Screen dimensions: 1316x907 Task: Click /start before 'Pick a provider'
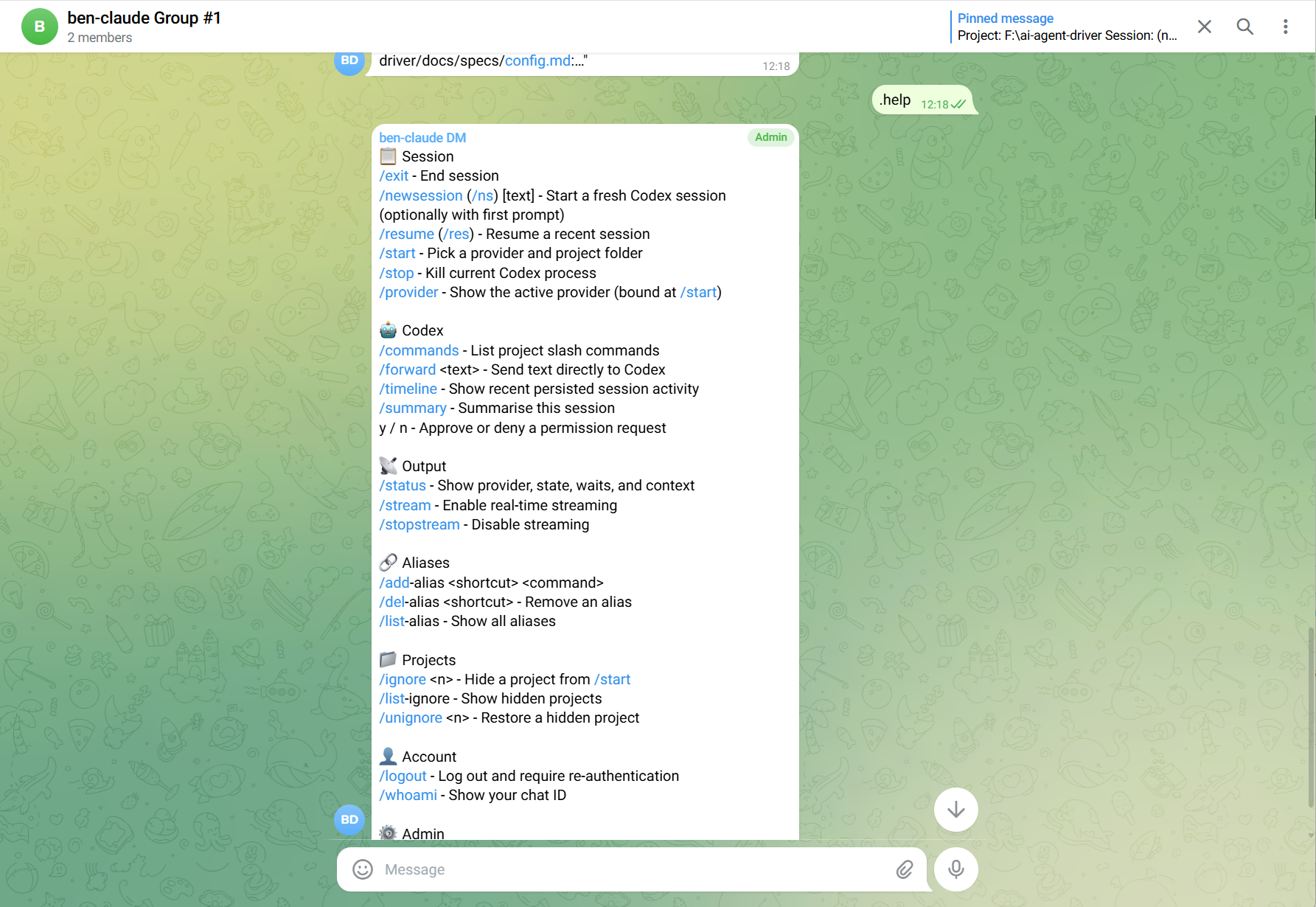click(x=397, y=253)
